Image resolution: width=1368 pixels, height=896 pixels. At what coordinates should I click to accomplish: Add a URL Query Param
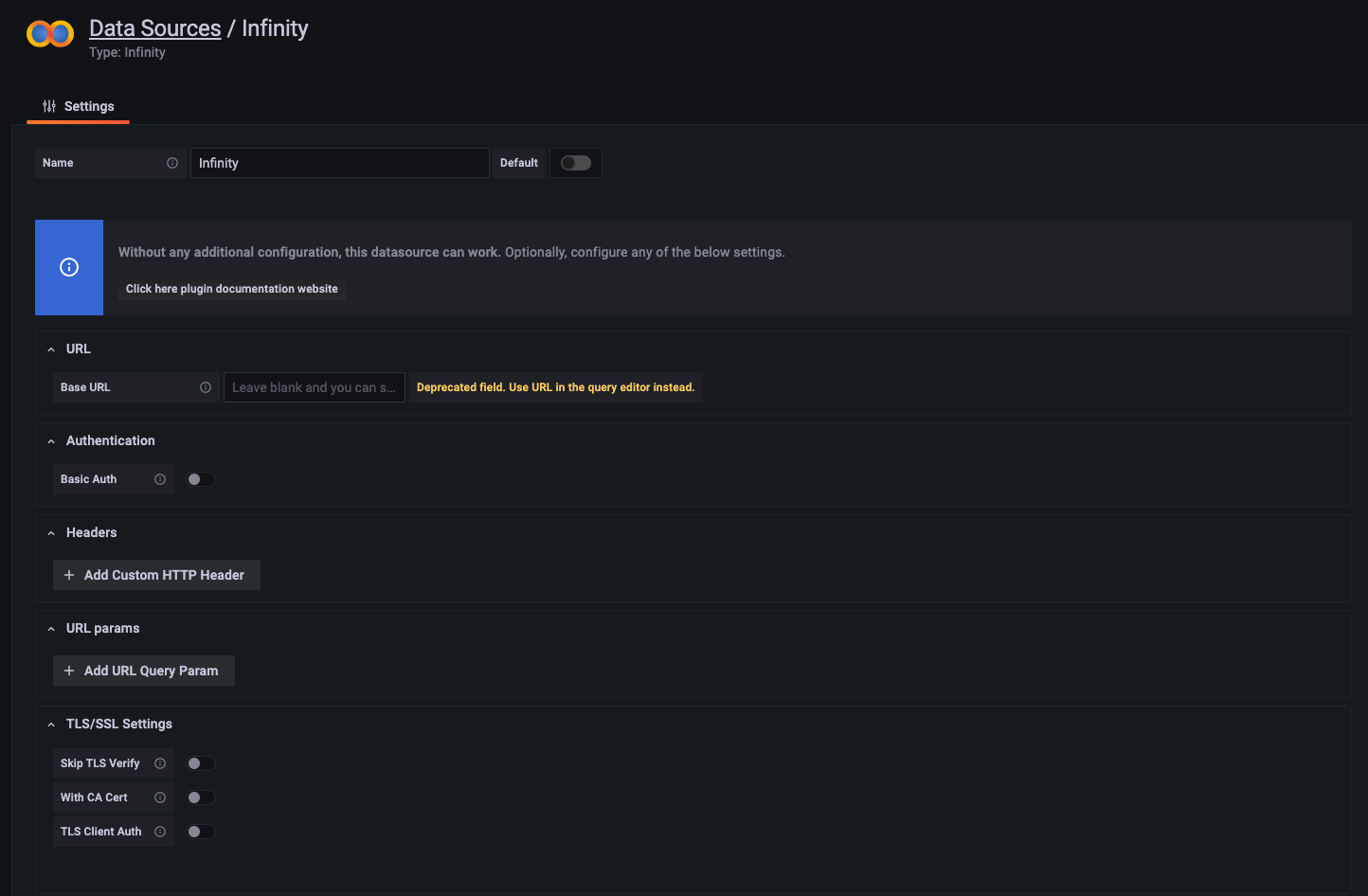coord(143,670)
